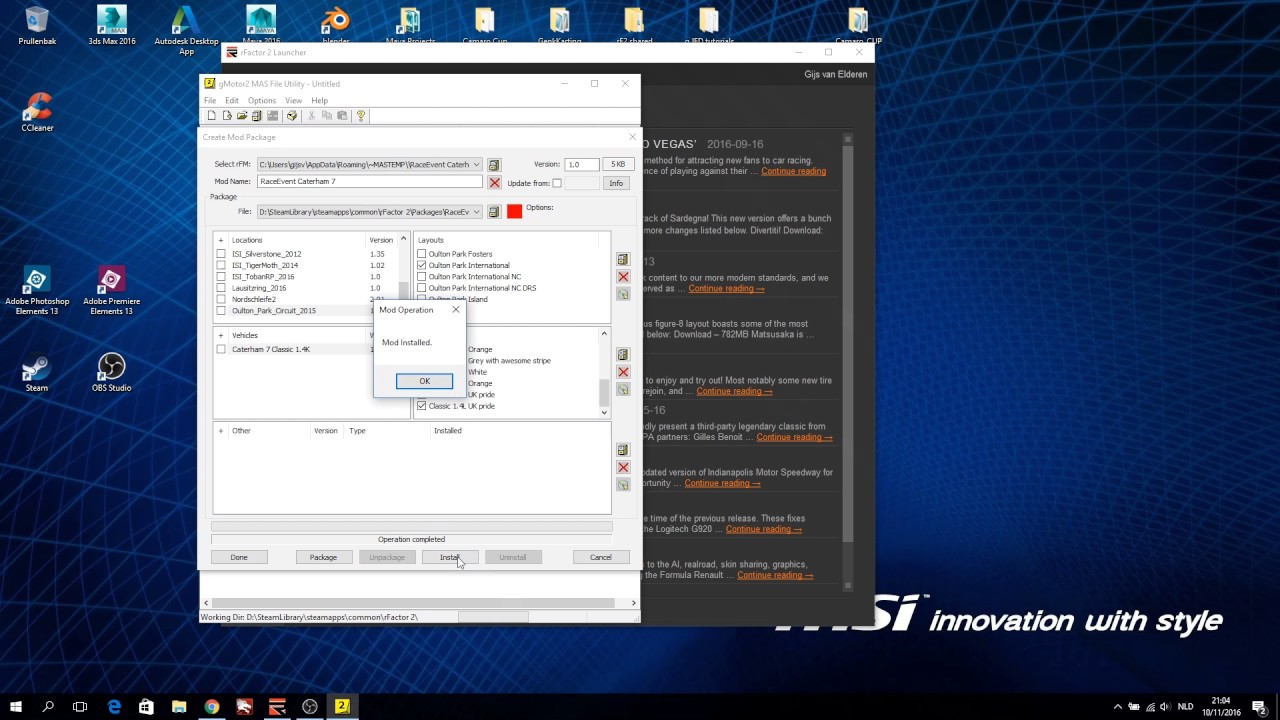Image resolution: width=1280 pixels, height=720 pixels.
Task: Open the View menu
Action: (x=293, y=101)
